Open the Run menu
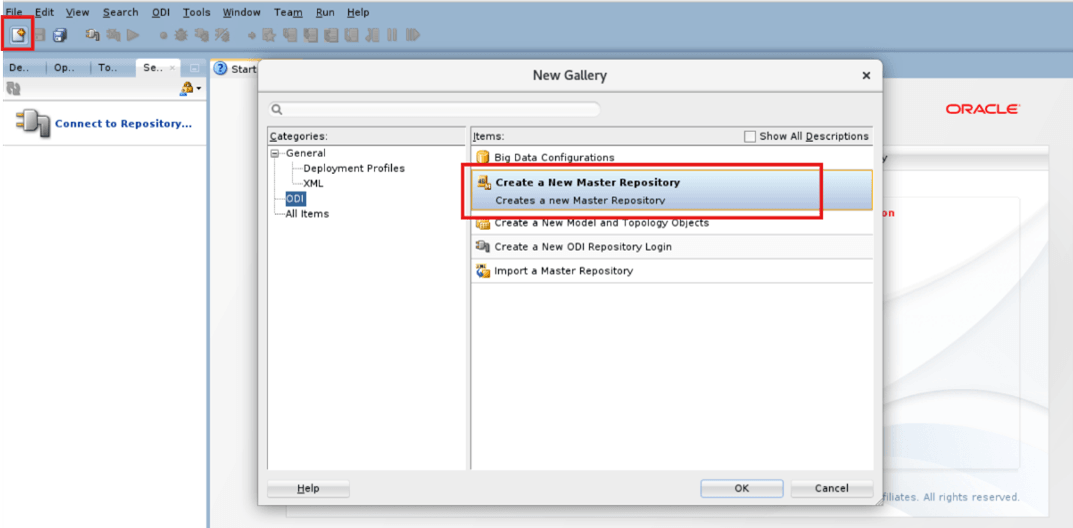1073x528 pixels. (325, 12)
